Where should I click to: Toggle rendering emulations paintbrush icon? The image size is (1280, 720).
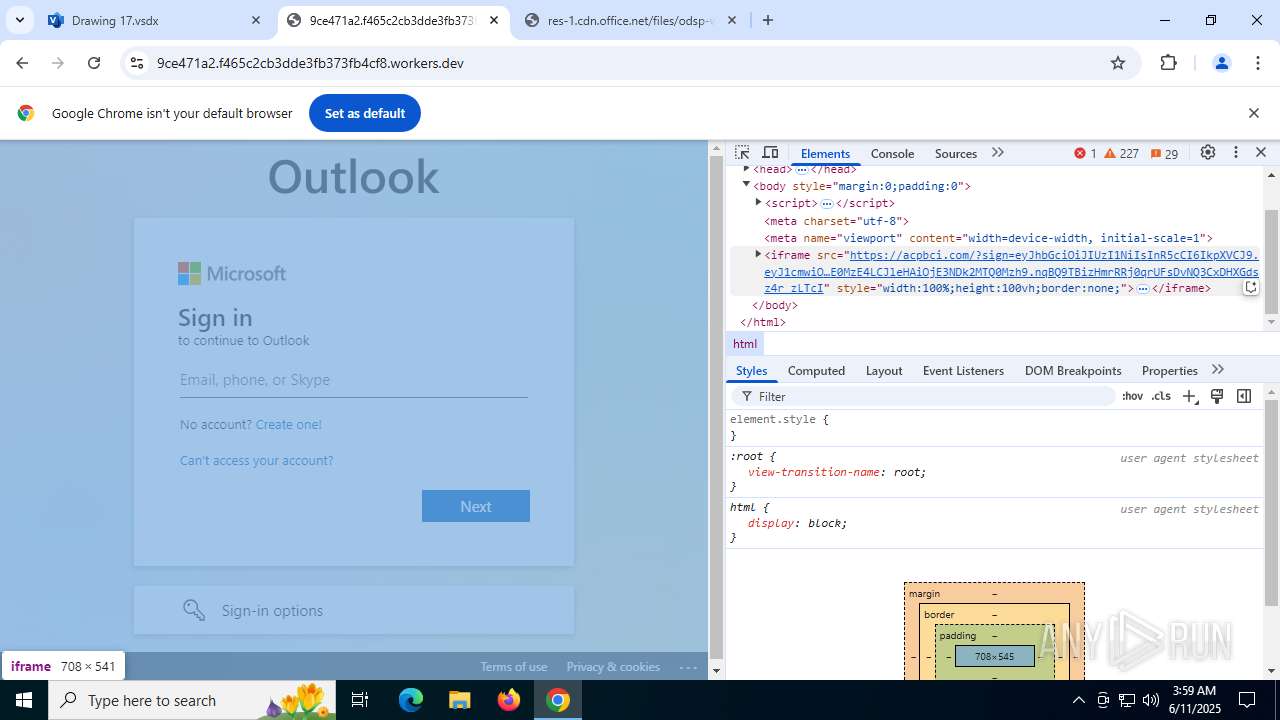pyautogui.click(x=1217, y=396)
